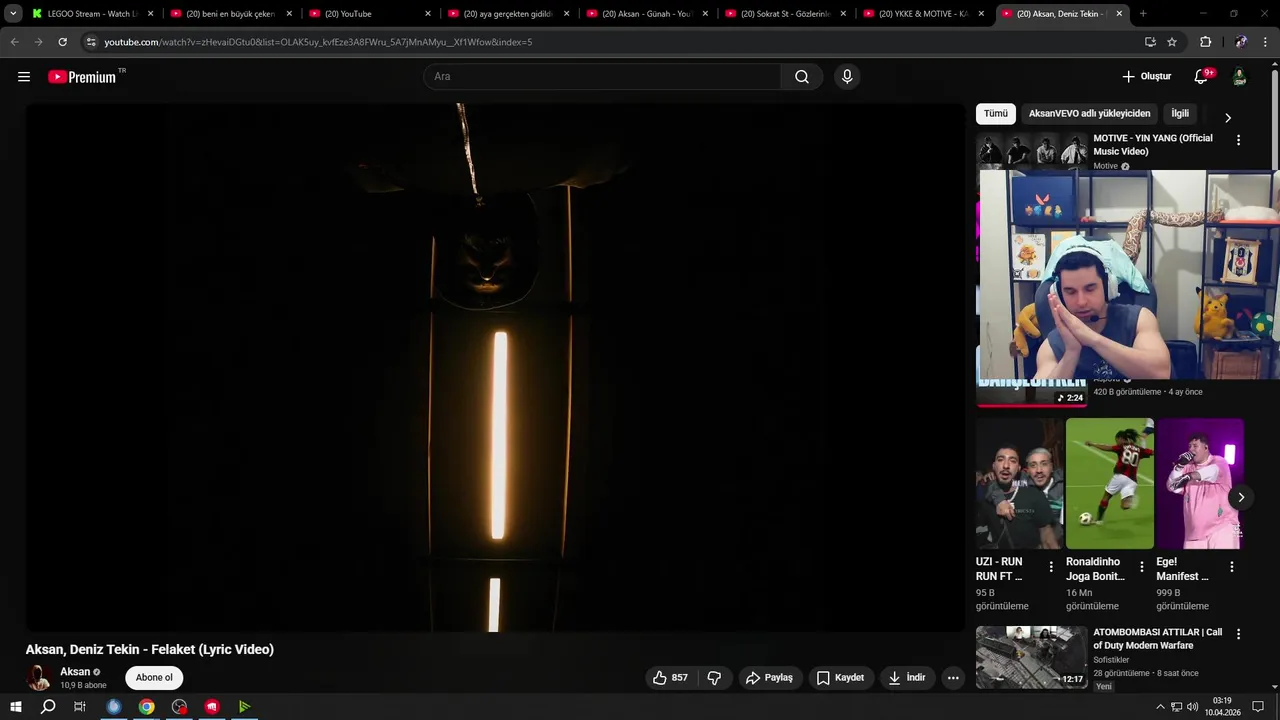1280x720 pixels.
Task: Open Chrome extensions puzzle icon
Action: point(1205,42)
